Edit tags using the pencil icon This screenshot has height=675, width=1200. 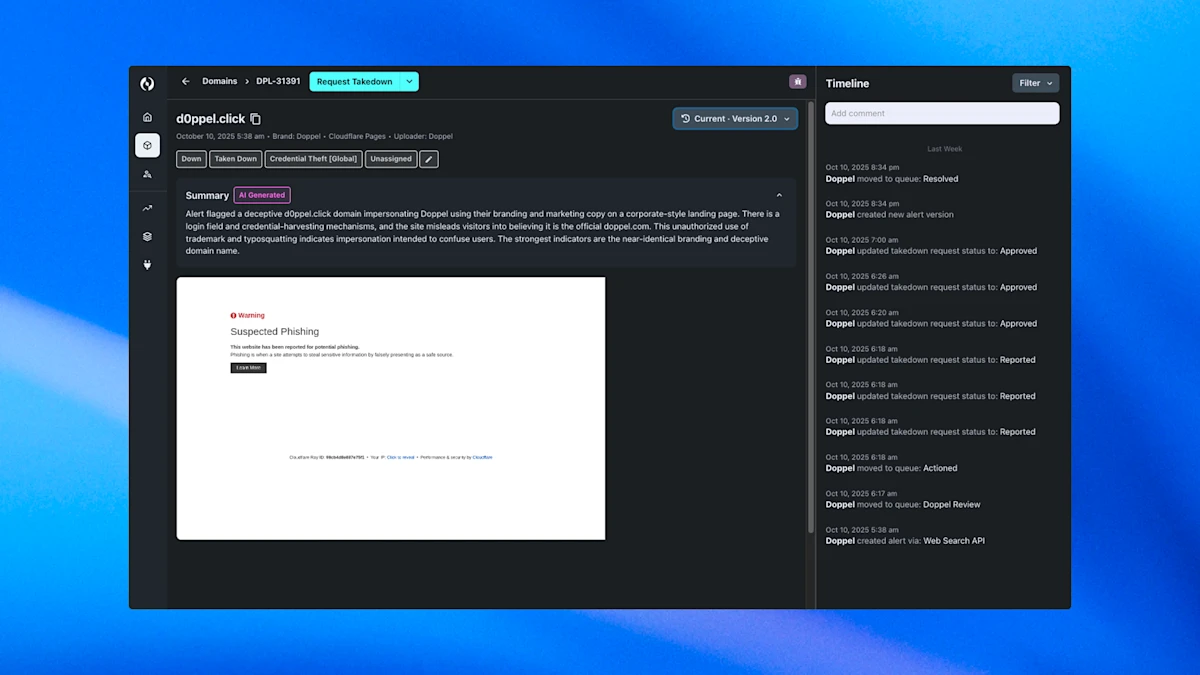pyautogui.click(x=428, y=158)
